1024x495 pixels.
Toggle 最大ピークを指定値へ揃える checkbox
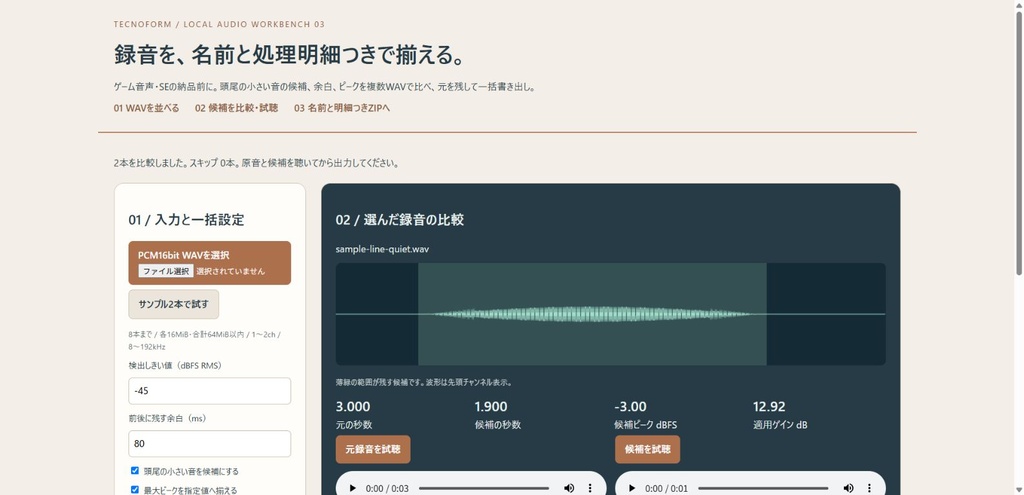(135, 489)
